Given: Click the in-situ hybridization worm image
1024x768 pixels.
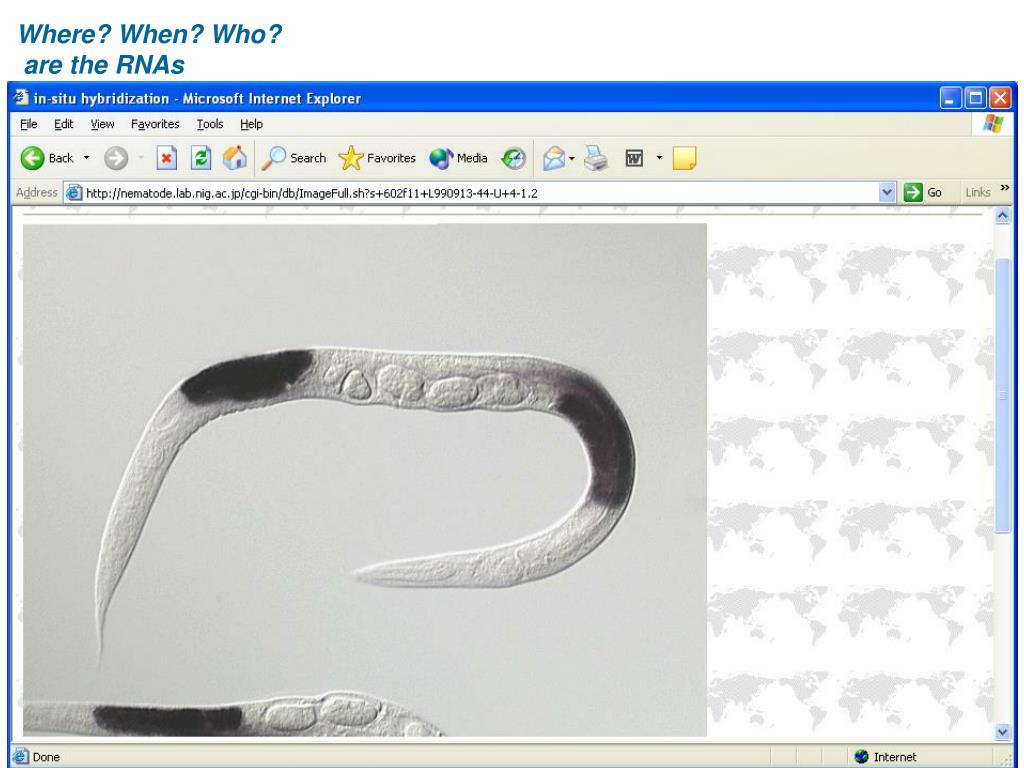Looking at the screenshot, I should [364, 480].
